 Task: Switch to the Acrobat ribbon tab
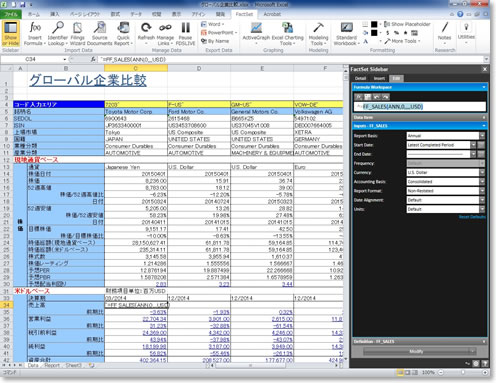click(272, 14)
